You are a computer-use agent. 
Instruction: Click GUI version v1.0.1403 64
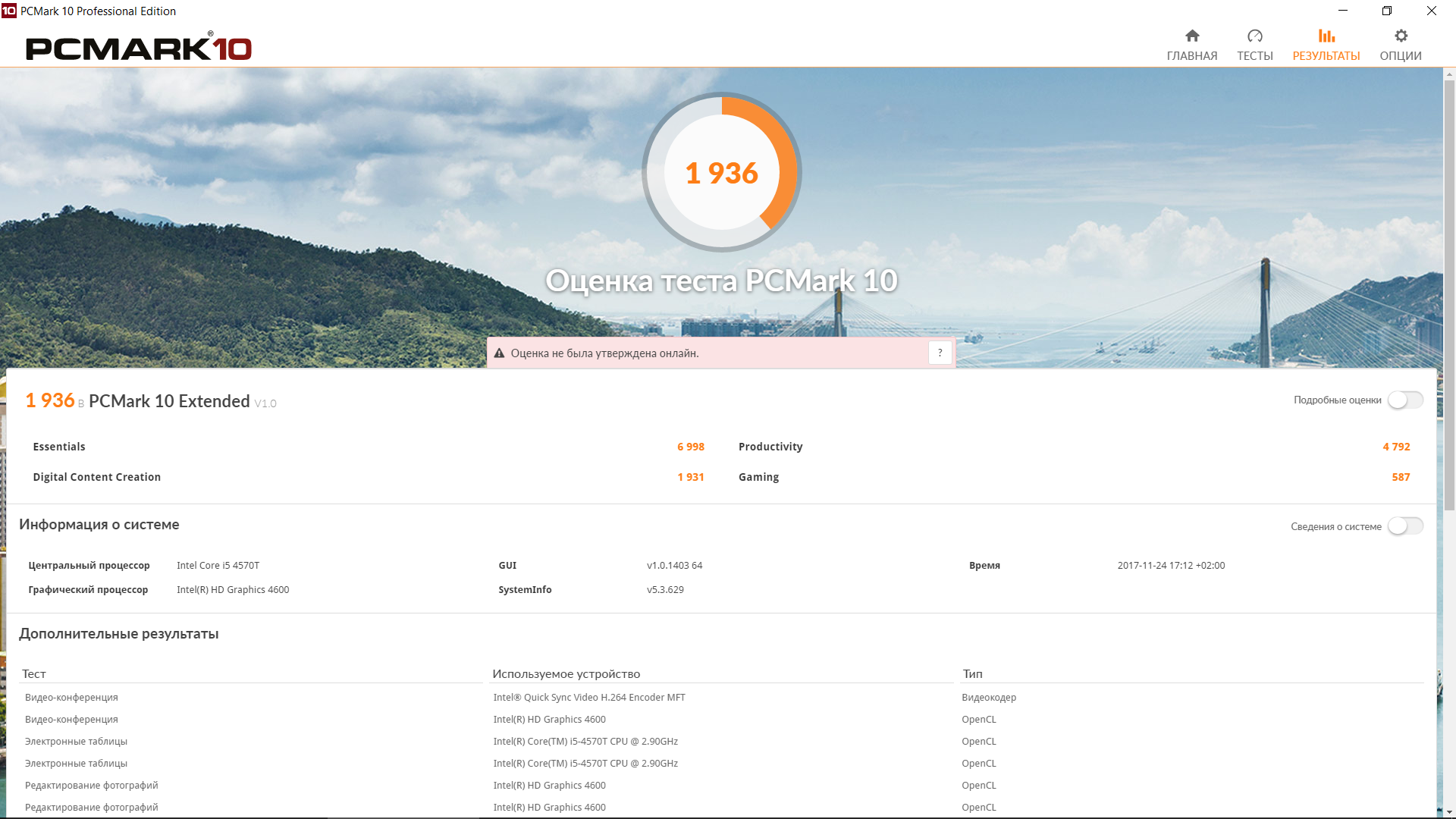(674, 566)
